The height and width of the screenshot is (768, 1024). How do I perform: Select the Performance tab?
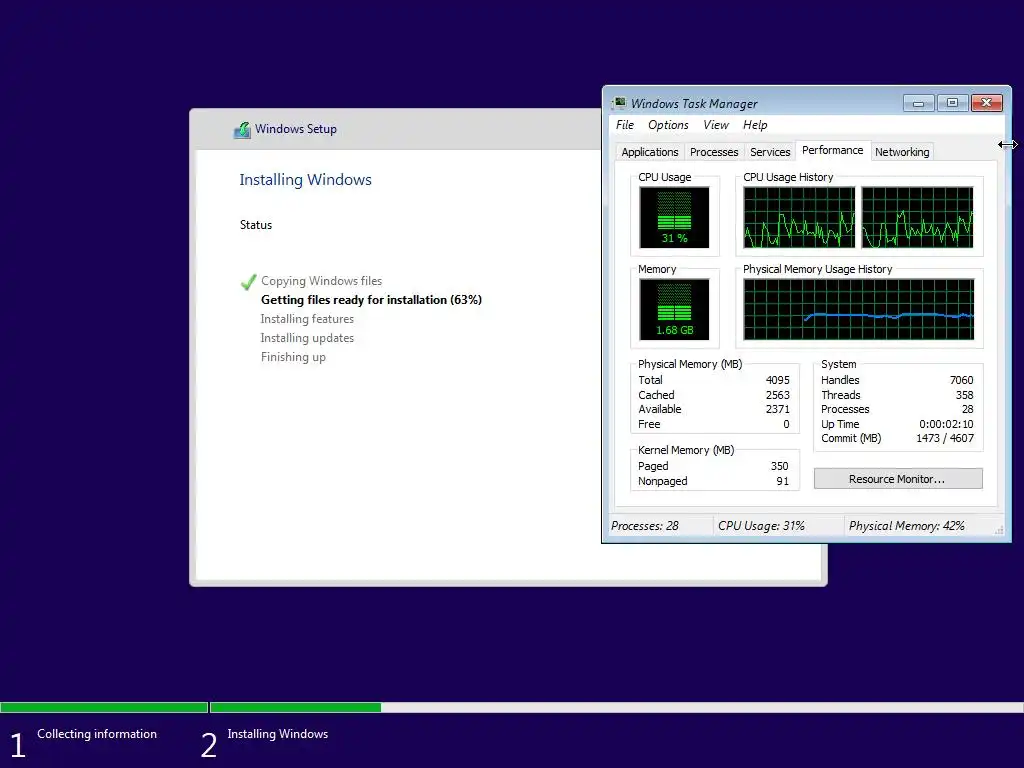coord(832,150)
